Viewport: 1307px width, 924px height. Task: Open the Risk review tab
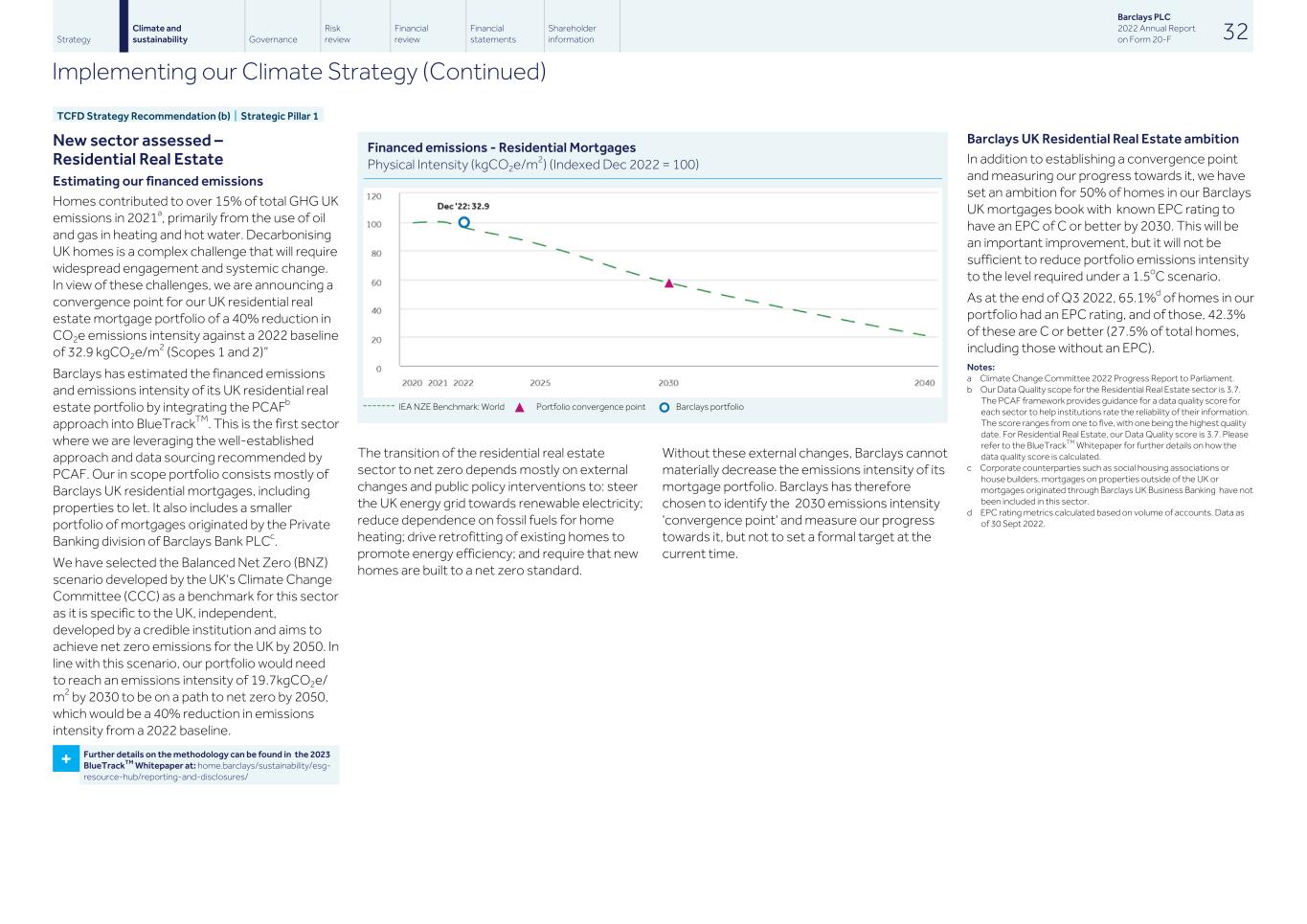tap(337, 34)
